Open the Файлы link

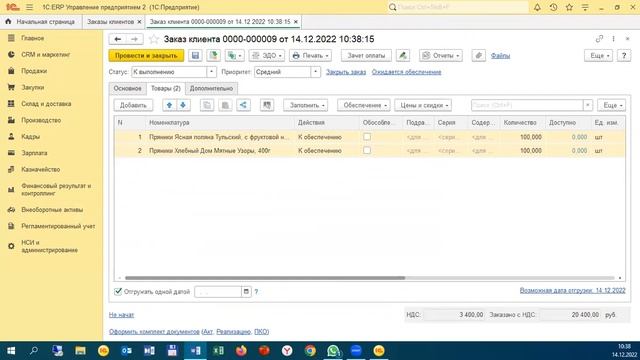tap(500, 56)
